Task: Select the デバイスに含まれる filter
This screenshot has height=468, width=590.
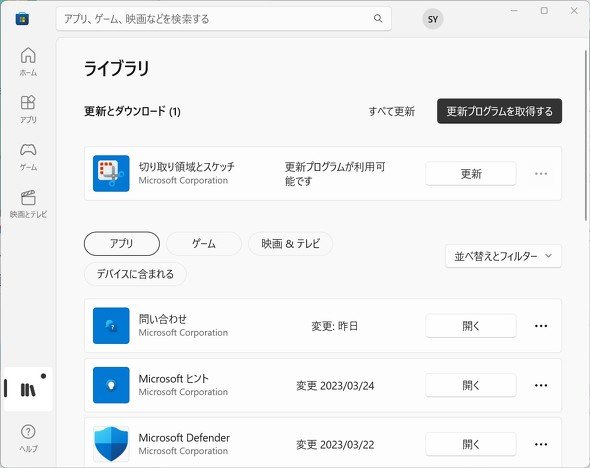Action: click(135, 274)
